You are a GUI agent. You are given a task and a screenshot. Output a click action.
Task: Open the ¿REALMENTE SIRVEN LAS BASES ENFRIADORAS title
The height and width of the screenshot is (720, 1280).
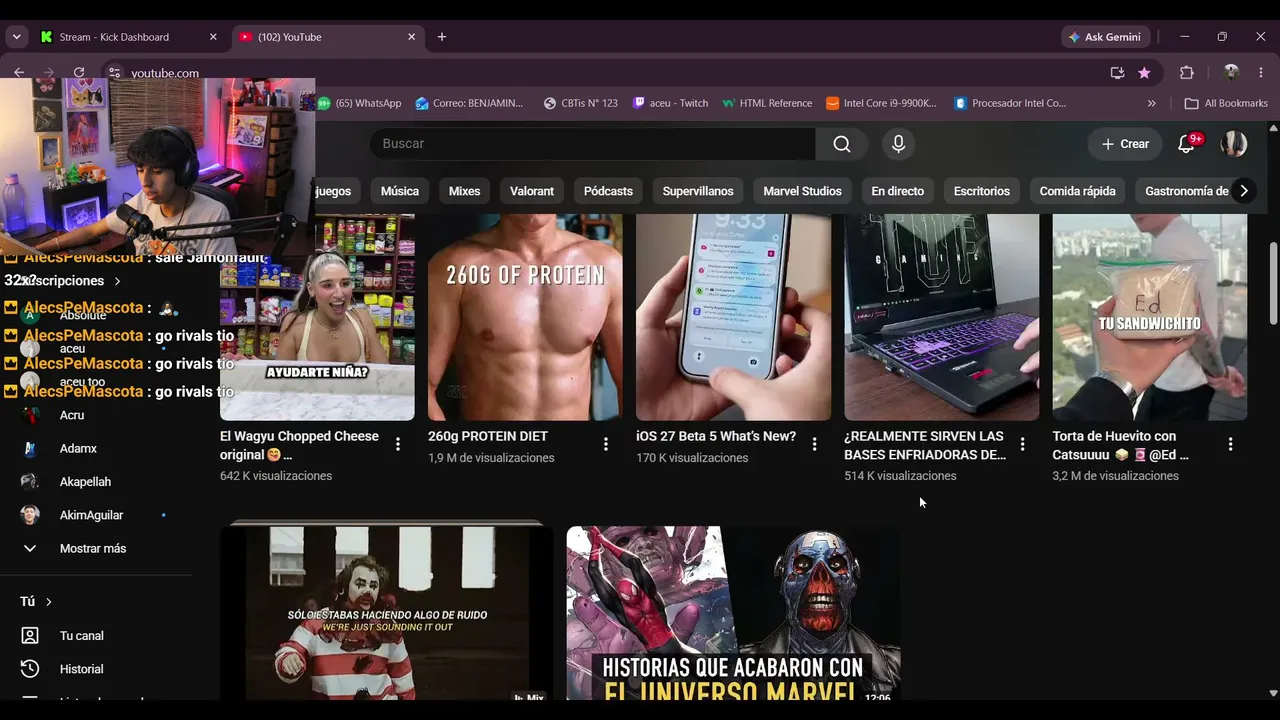point(925,445)
